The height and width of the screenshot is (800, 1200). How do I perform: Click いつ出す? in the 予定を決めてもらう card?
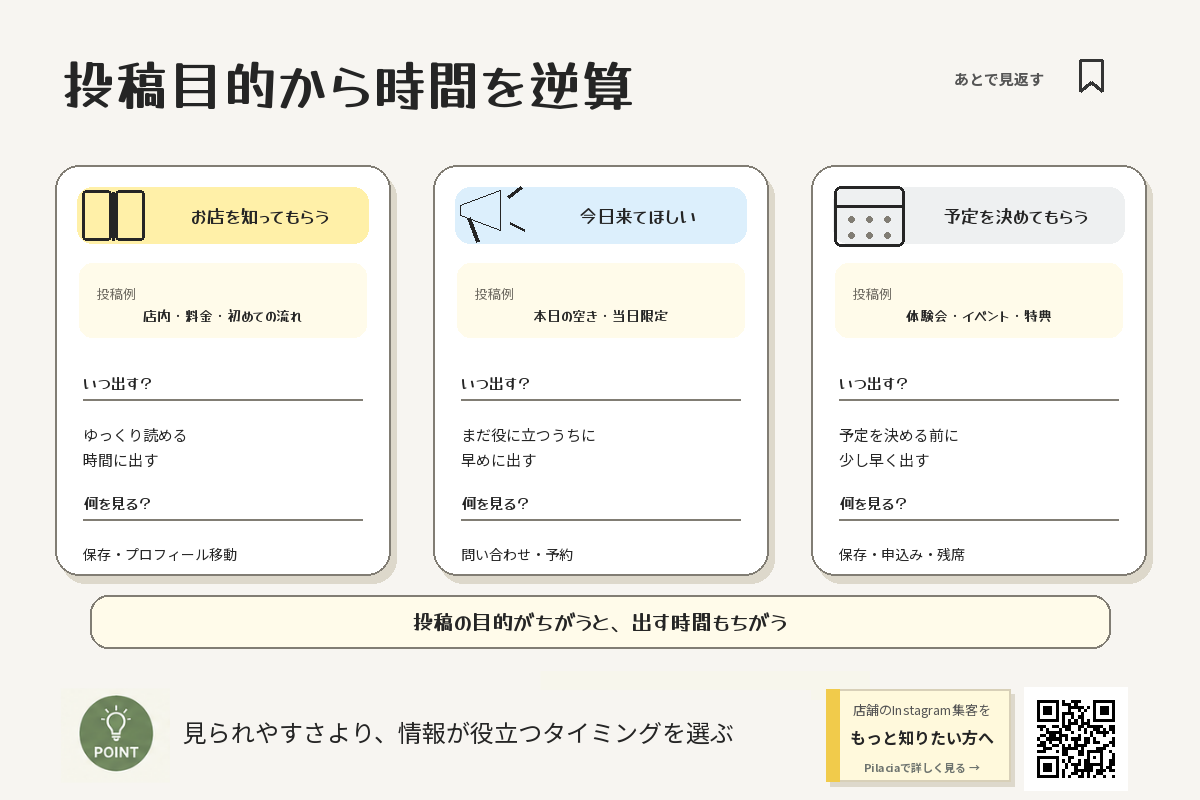point(874,384)
